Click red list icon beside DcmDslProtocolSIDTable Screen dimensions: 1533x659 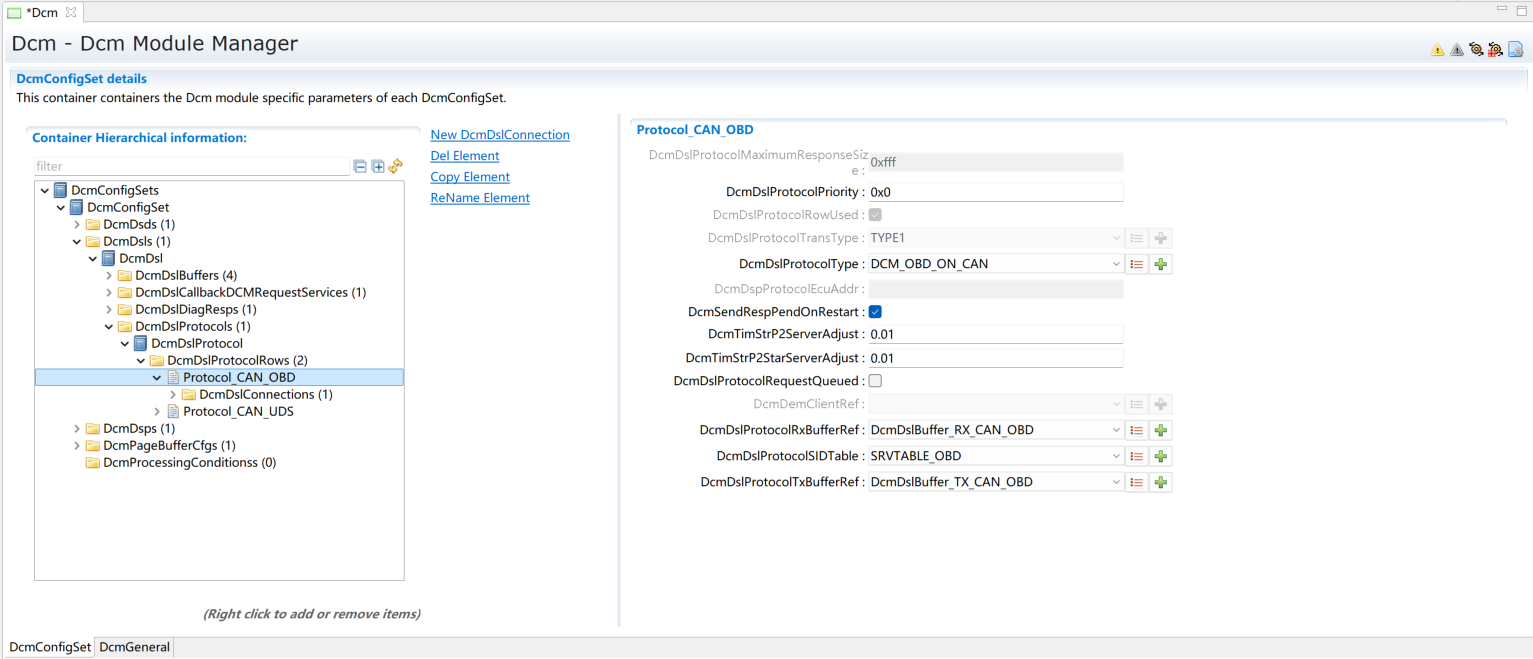[1136, 456]
